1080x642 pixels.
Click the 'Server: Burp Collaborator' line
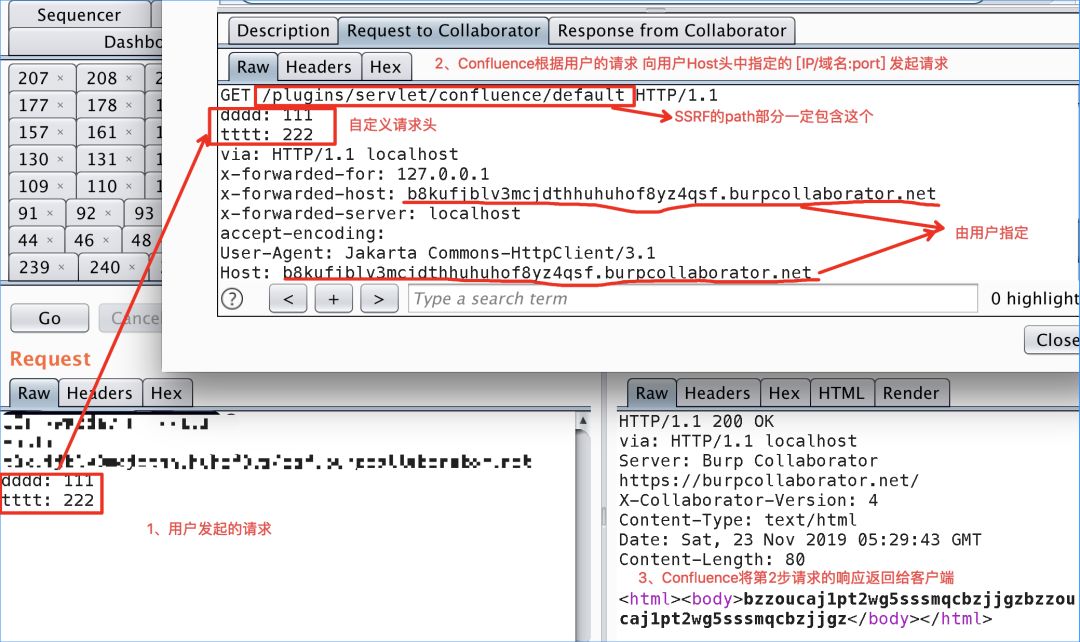(748, 461)
